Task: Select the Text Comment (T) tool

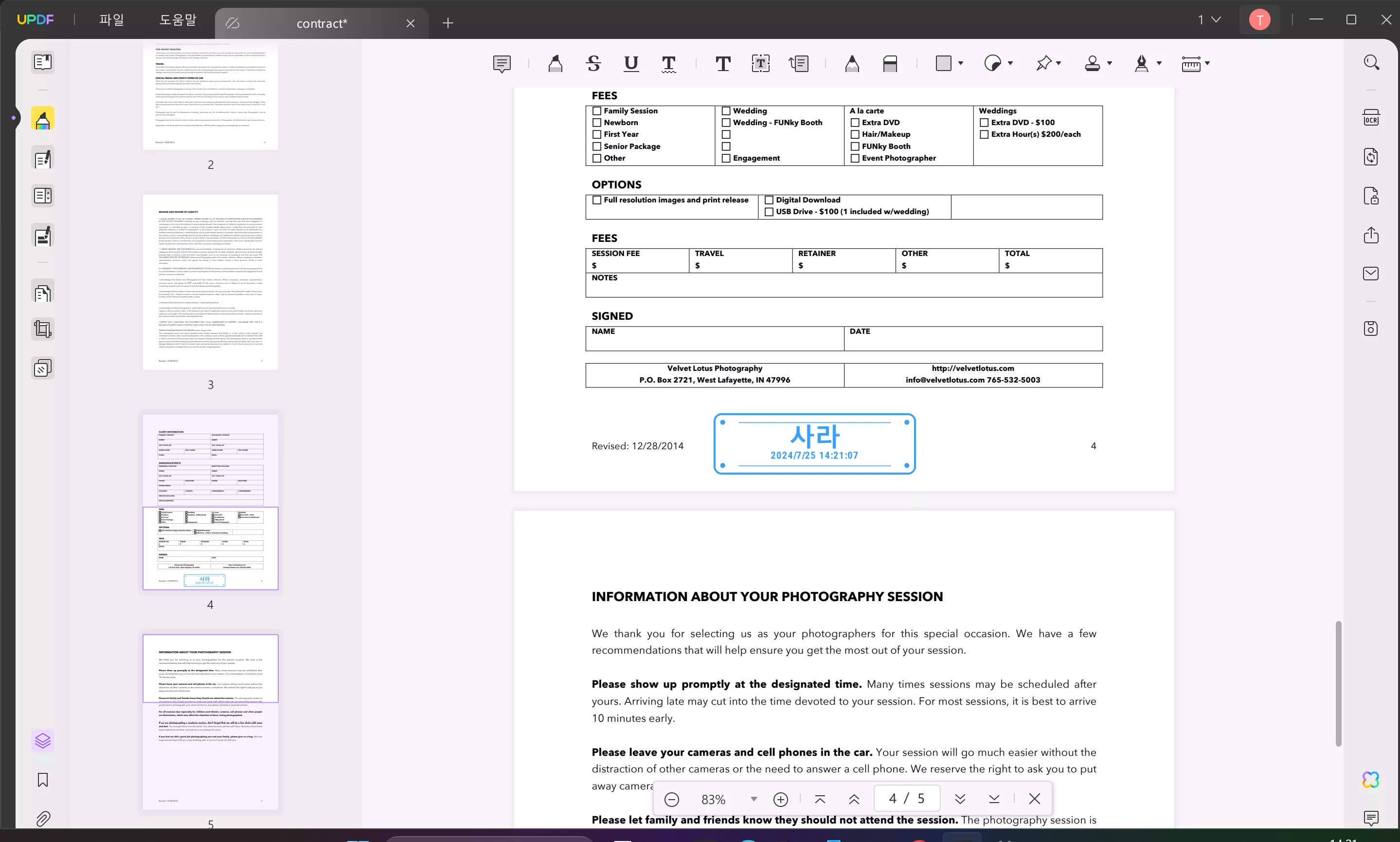Action: pos(723,64)
